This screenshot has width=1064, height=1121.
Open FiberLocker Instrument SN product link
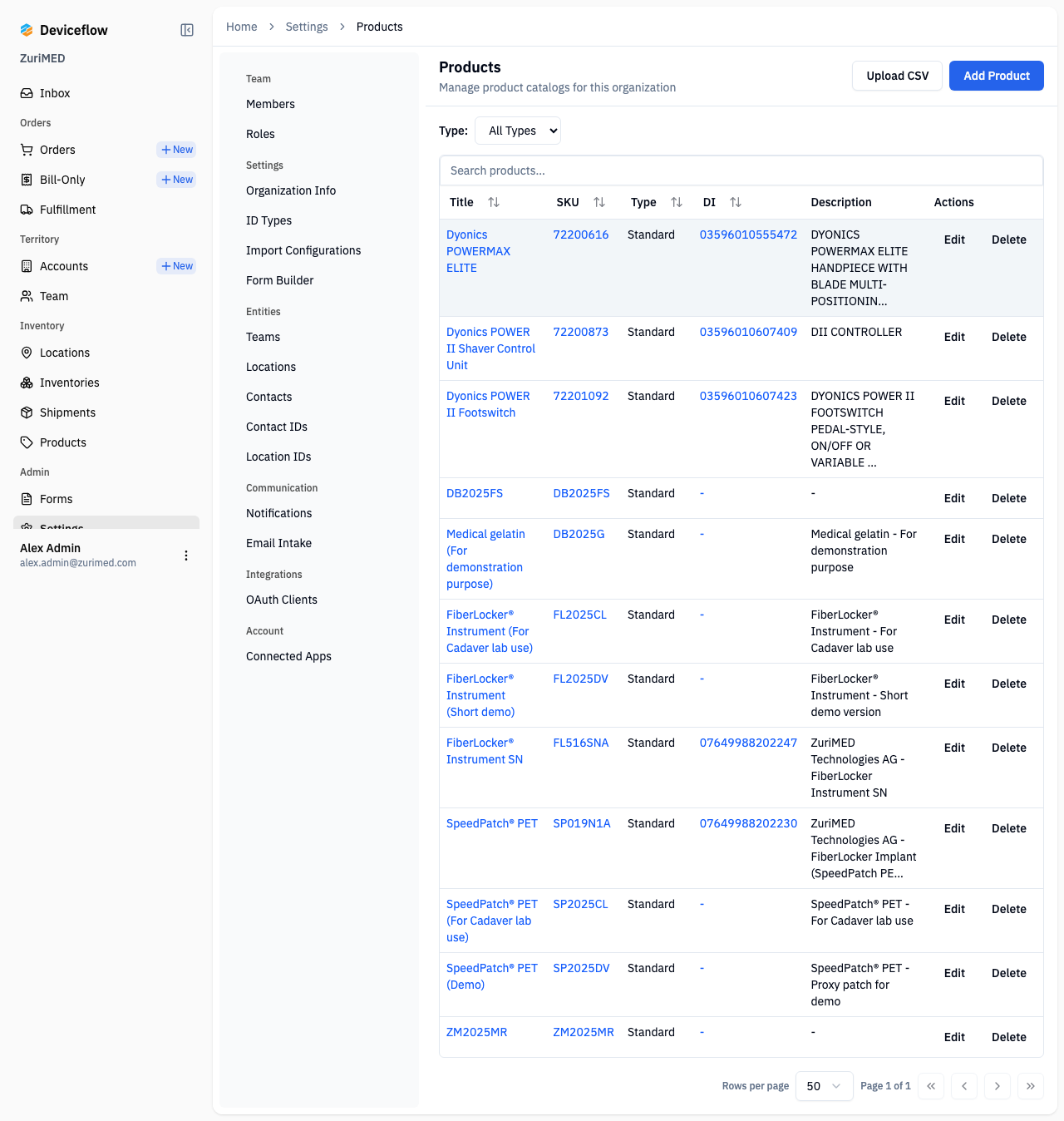point(485,751)
